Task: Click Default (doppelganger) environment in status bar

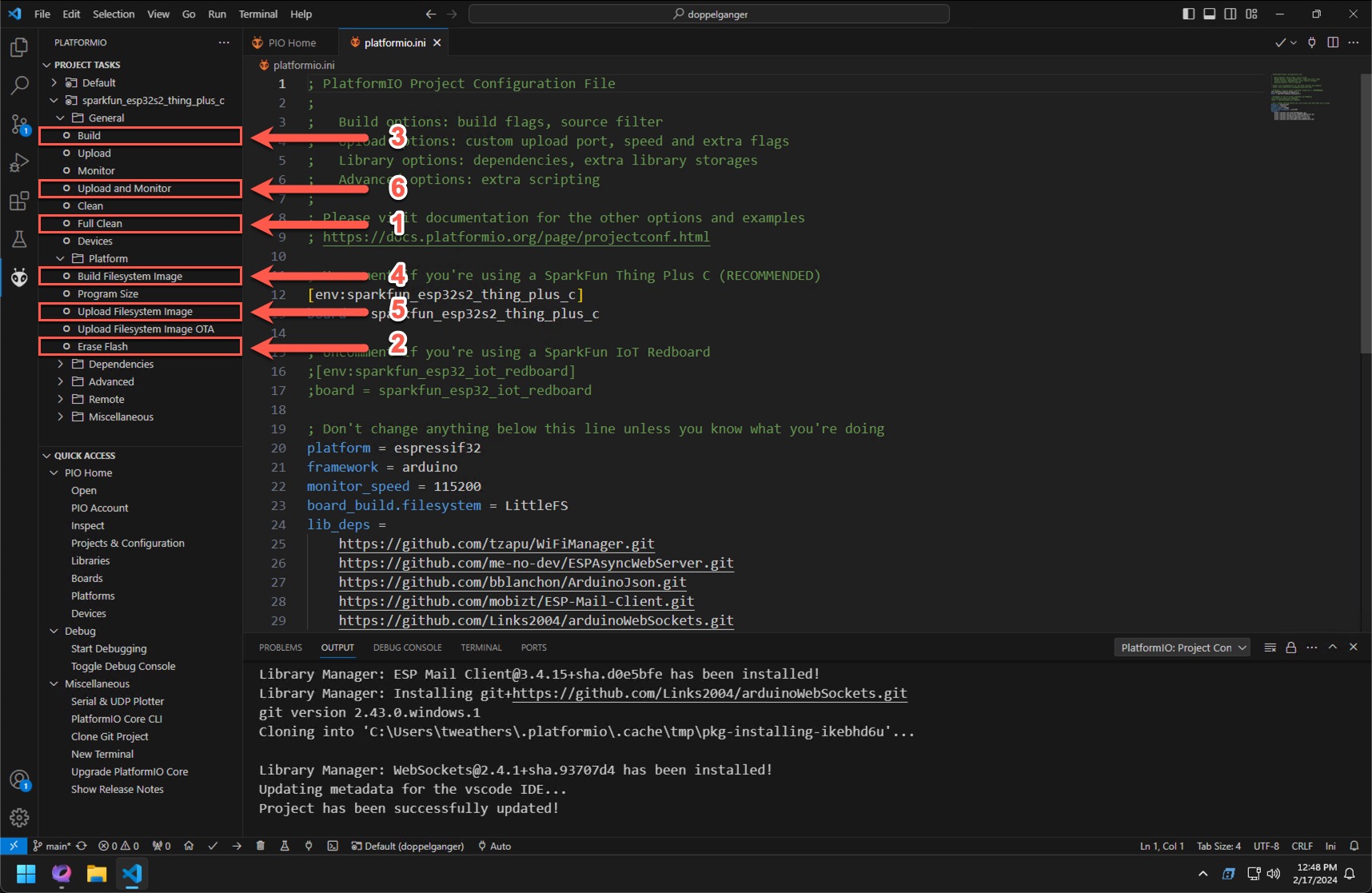Action: point(407,846)
